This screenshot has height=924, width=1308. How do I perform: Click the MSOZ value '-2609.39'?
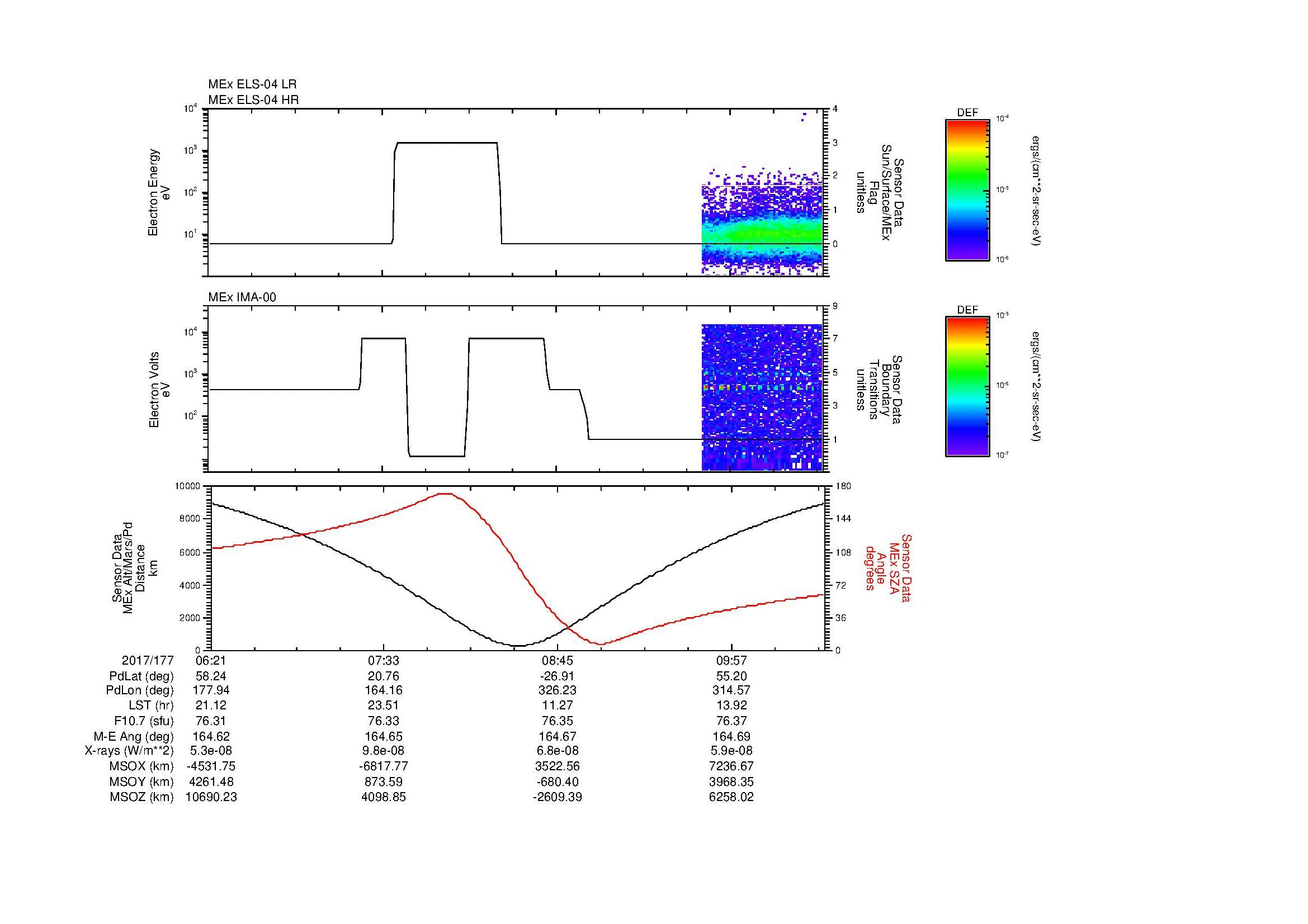point(557,797)
